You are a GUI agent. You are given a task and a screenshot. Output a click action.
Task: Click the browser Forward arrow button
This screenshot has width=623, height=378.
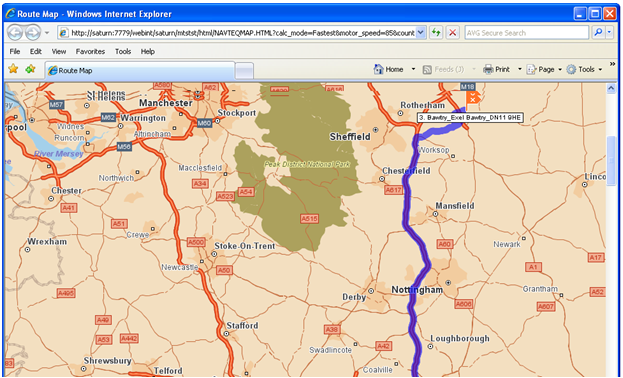[33, 33]
